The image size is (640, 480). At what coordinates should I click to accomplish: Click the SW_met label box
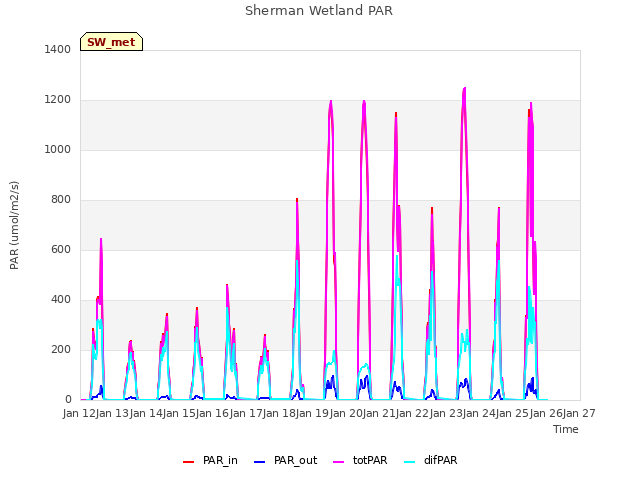tap(111, 42)
